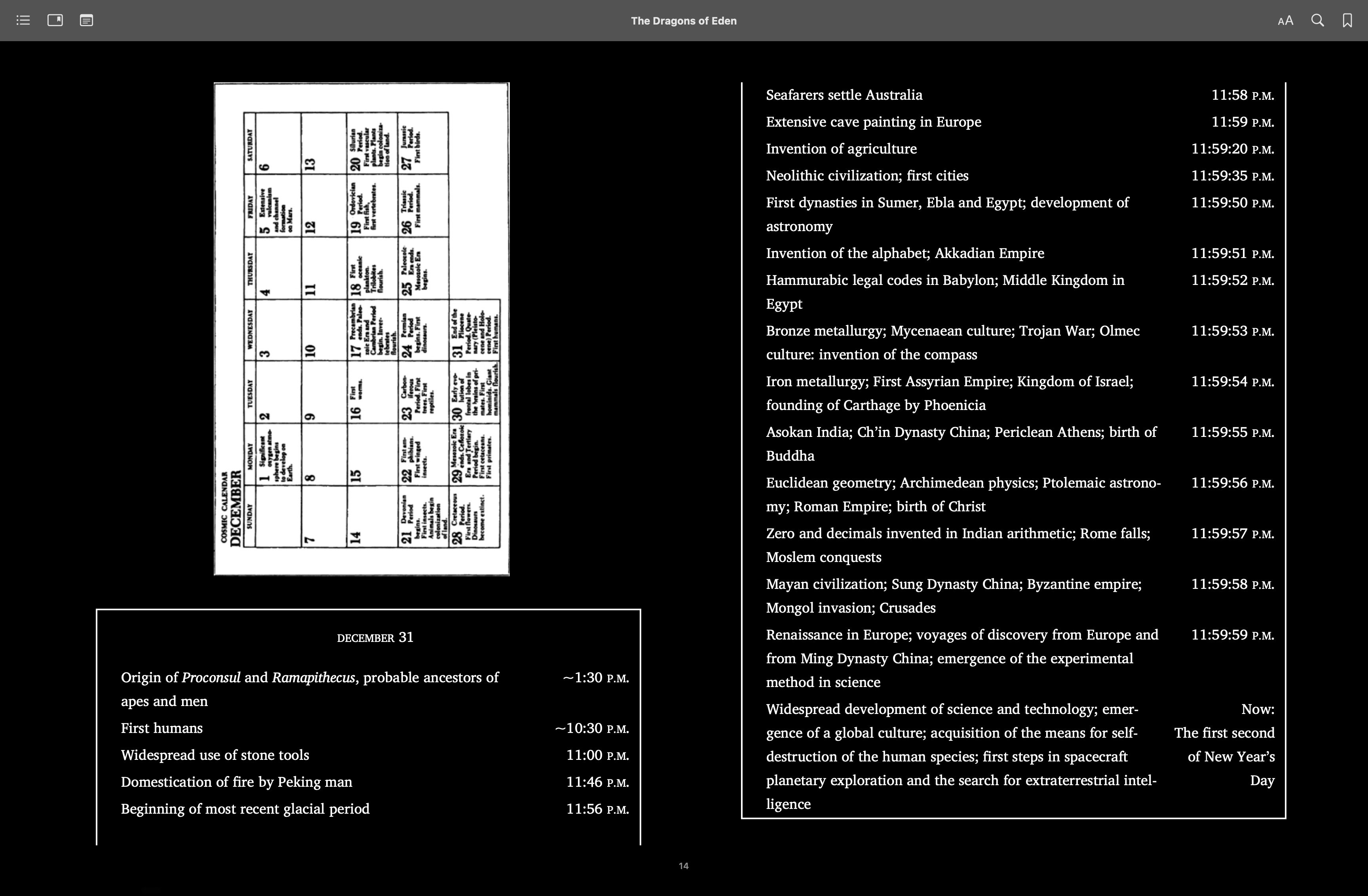1368x896 pixels.
Task: Click 'Zero and decimals invented in Indian arithmetic'
Action: pos(921,533)
